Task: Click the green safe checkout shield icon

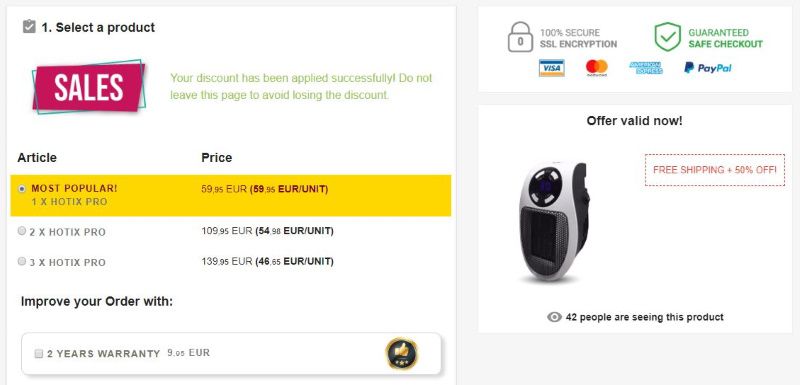Action: point(667,37)
